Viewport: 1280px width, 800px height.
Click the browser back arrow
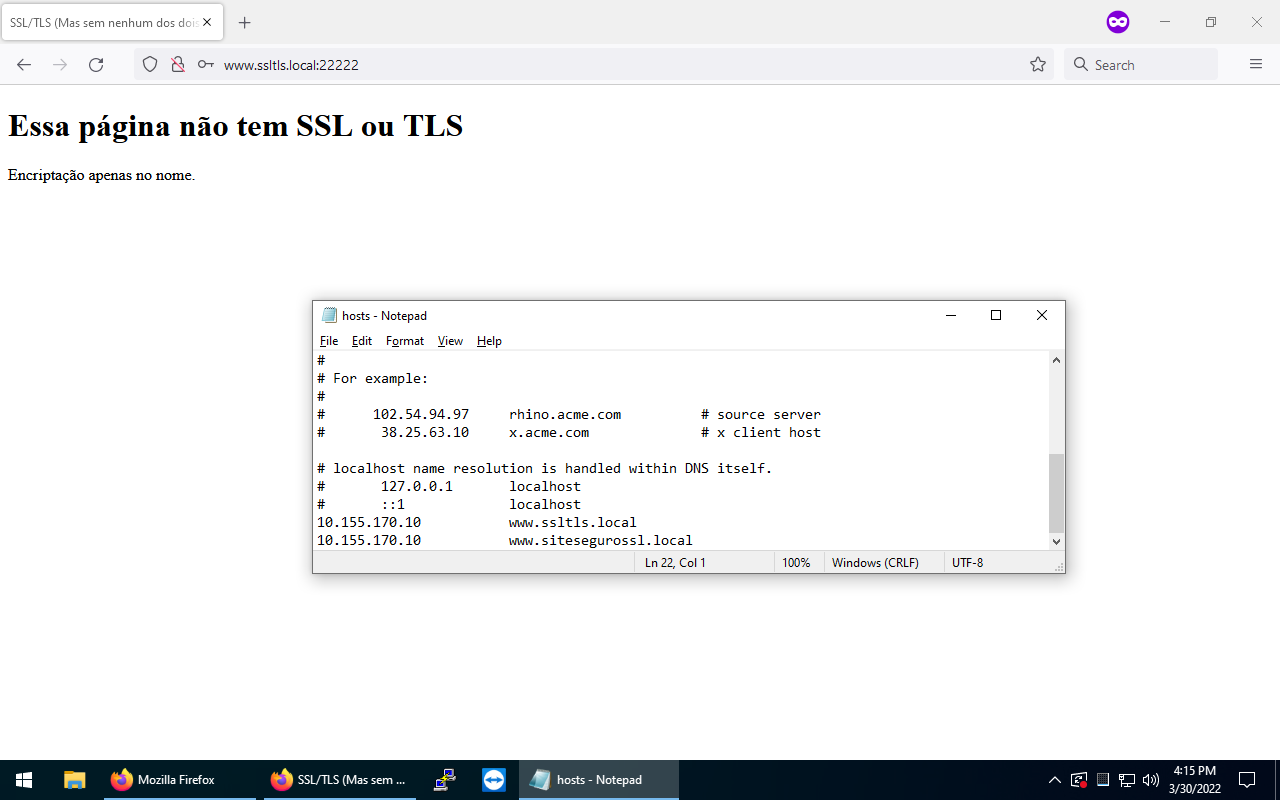[x=24, y=65]
